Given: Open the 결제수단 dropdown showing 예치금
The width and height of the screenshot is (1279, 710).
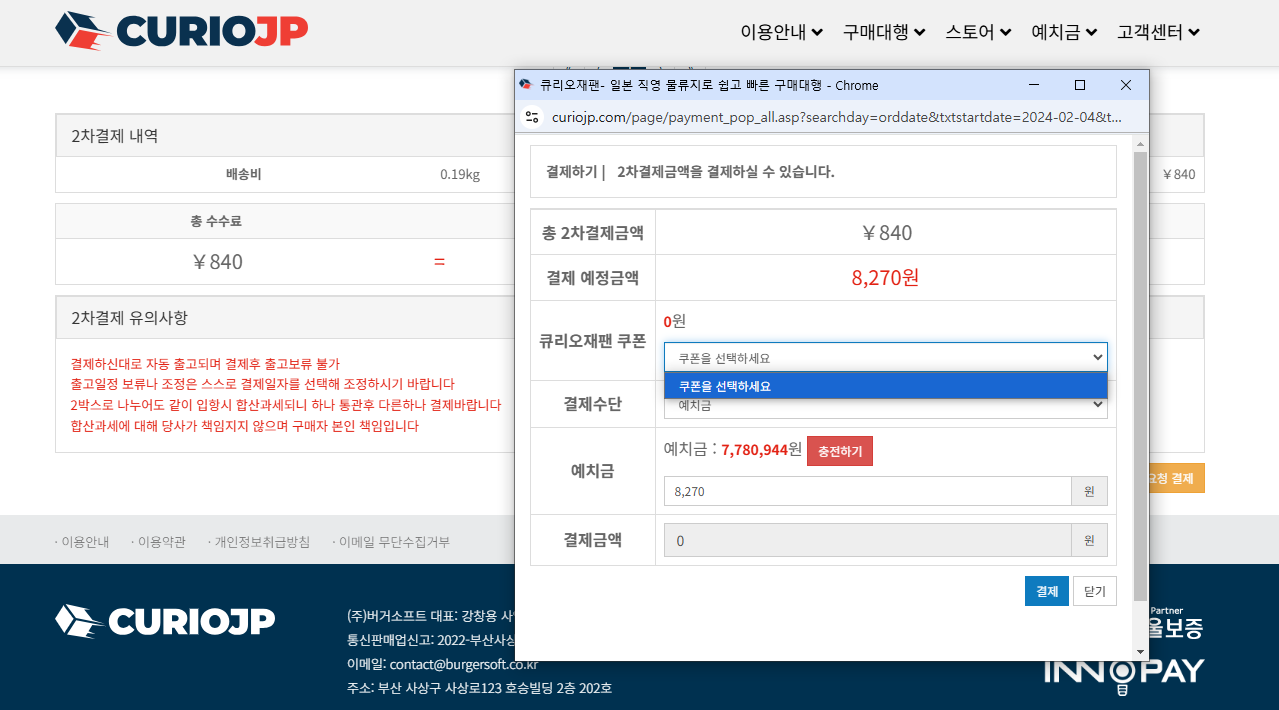Looking at the screenshot, I should tap(886, 405).
